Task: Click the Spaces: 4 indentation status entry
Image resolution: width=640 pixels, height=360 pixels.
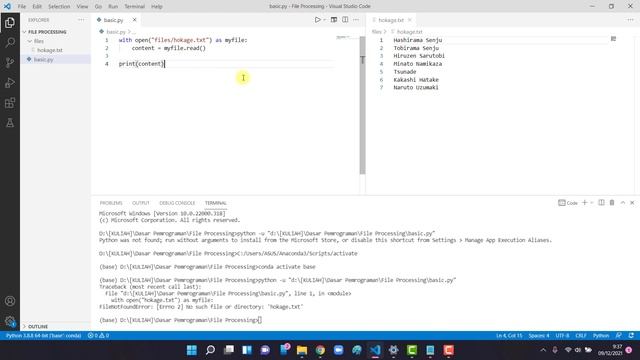Action: tap(539, 336)
